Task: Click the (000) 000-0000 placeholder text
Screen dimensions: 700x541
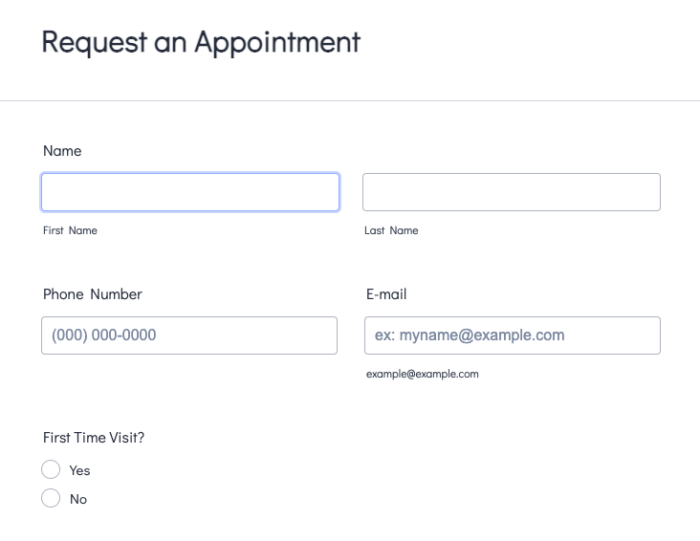Action: pyautogui.click(x=104, y=335)
